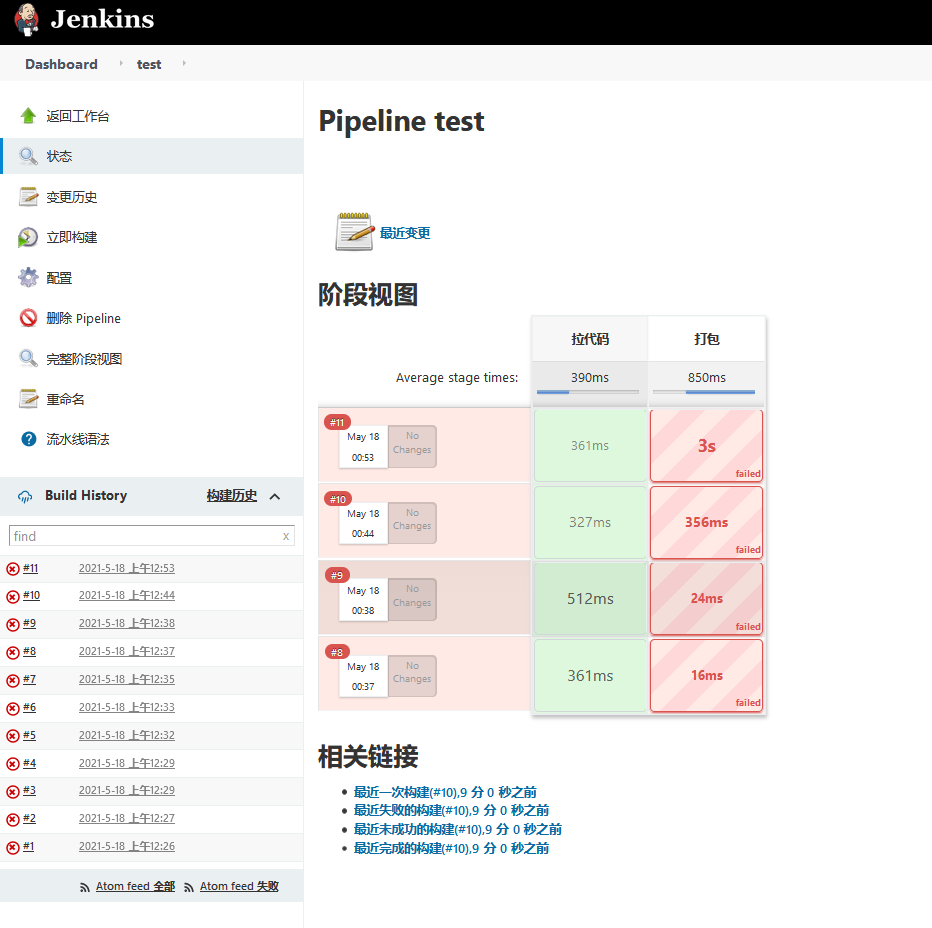Open the 最近变更 link
This screenshot has height=928, width=932.
point(405,232)
